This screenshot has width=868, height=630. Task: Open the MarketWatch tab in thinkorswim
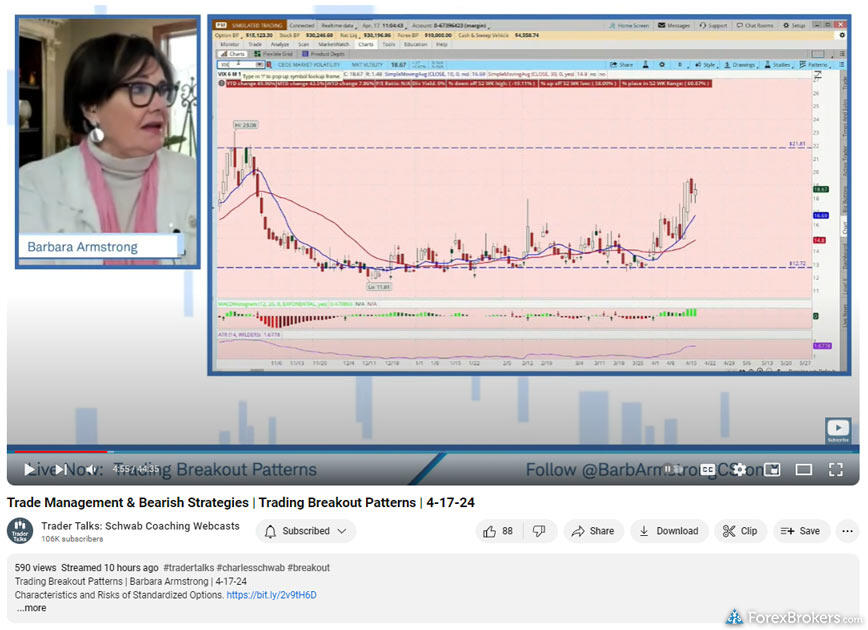coord(334,44)
